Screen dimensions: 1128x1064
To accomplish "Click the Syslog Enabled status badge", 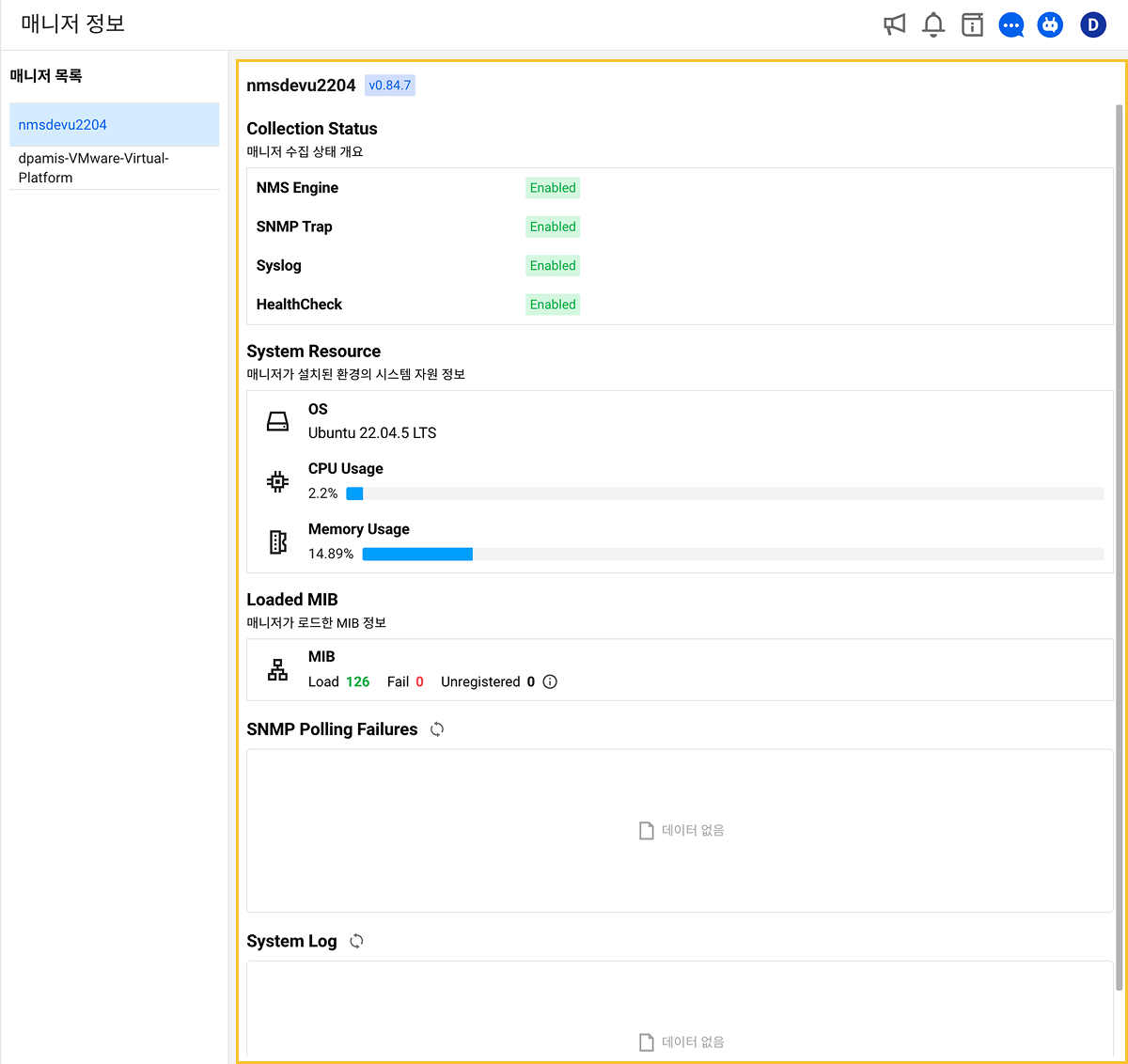I will [553, 266].
